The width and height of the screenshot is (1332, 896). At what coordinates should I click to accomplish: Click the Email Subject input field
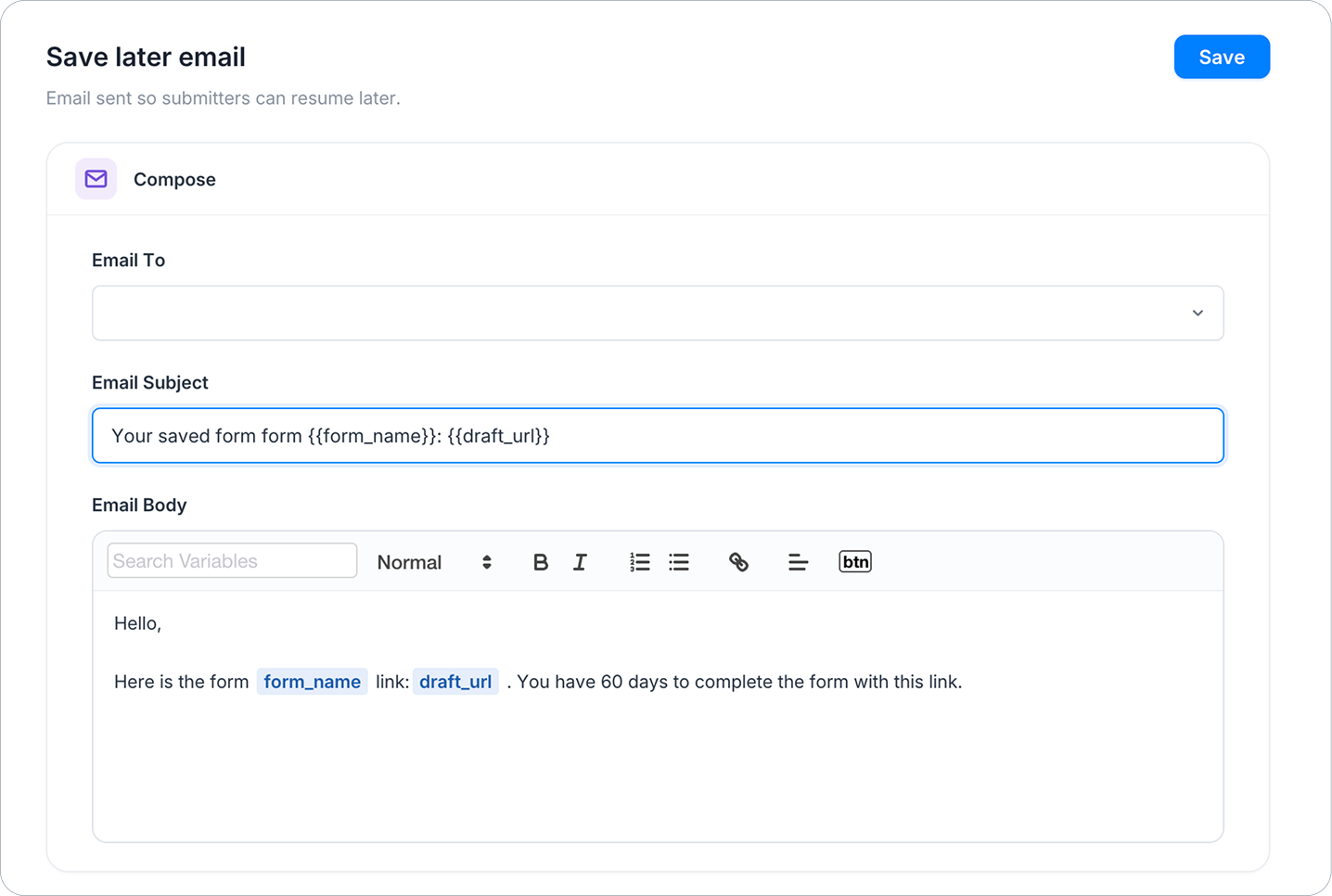658,436
